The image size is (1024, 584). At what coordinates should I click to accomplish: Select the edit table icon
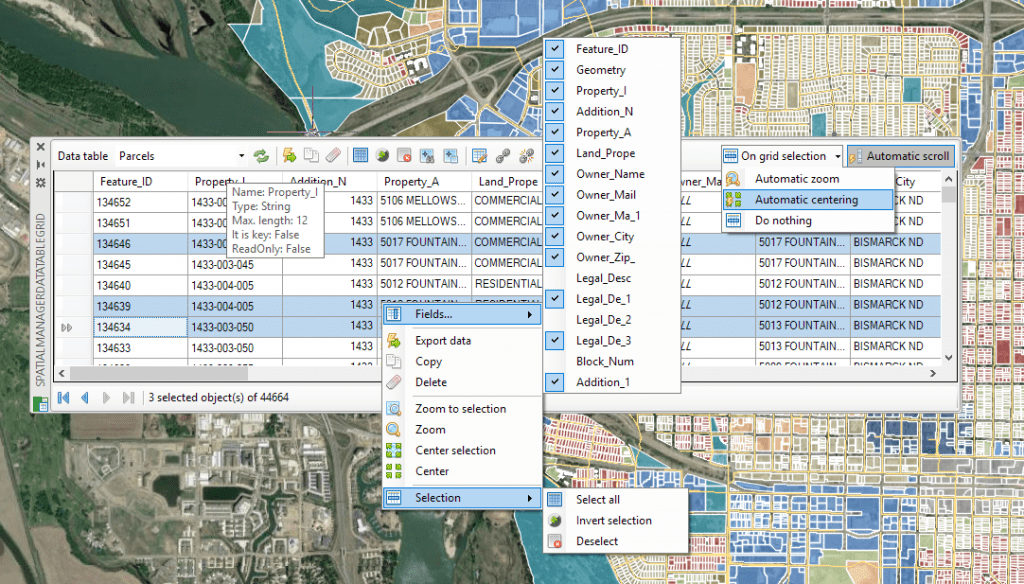478,155
